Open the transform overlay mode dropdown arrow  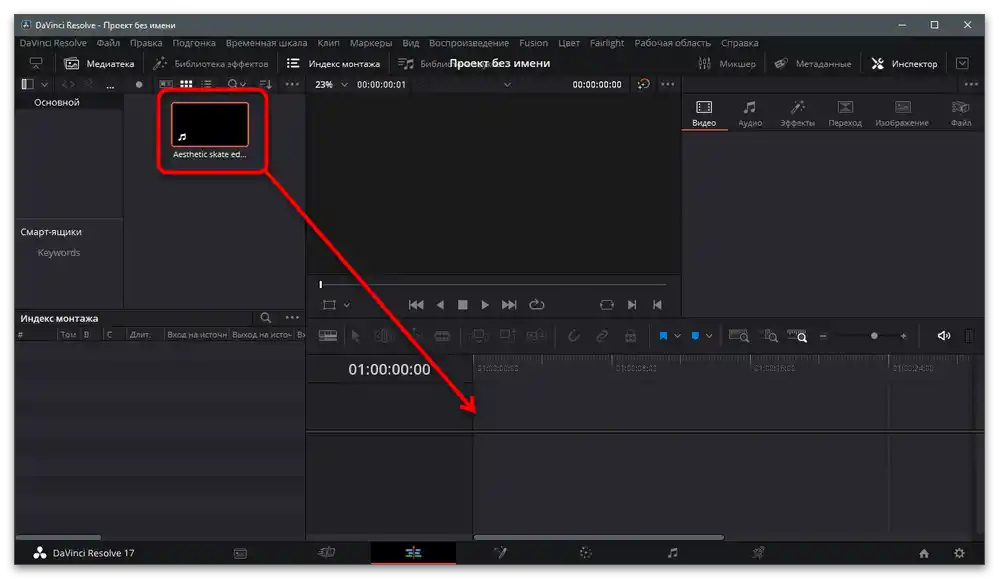pyautogui.click(x=347, y=305)
